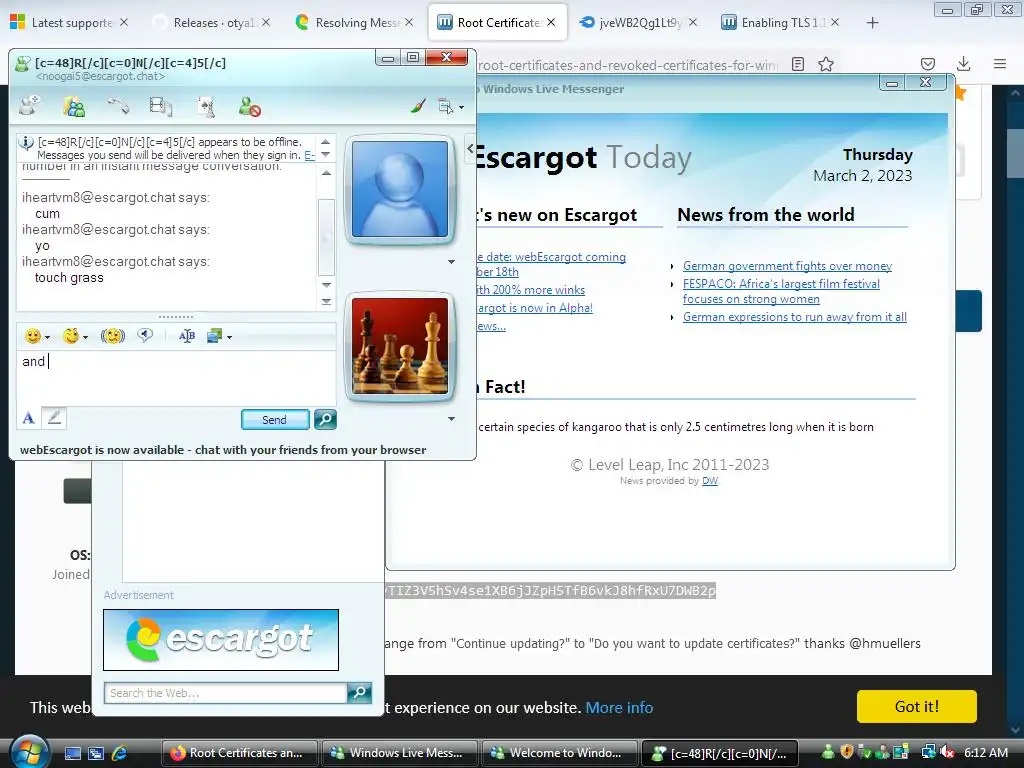1024x768 pixels.
Task: Switch to the Enabling TLS 1.1 tab
Action: pyautogui.click(x=780, y=23)
